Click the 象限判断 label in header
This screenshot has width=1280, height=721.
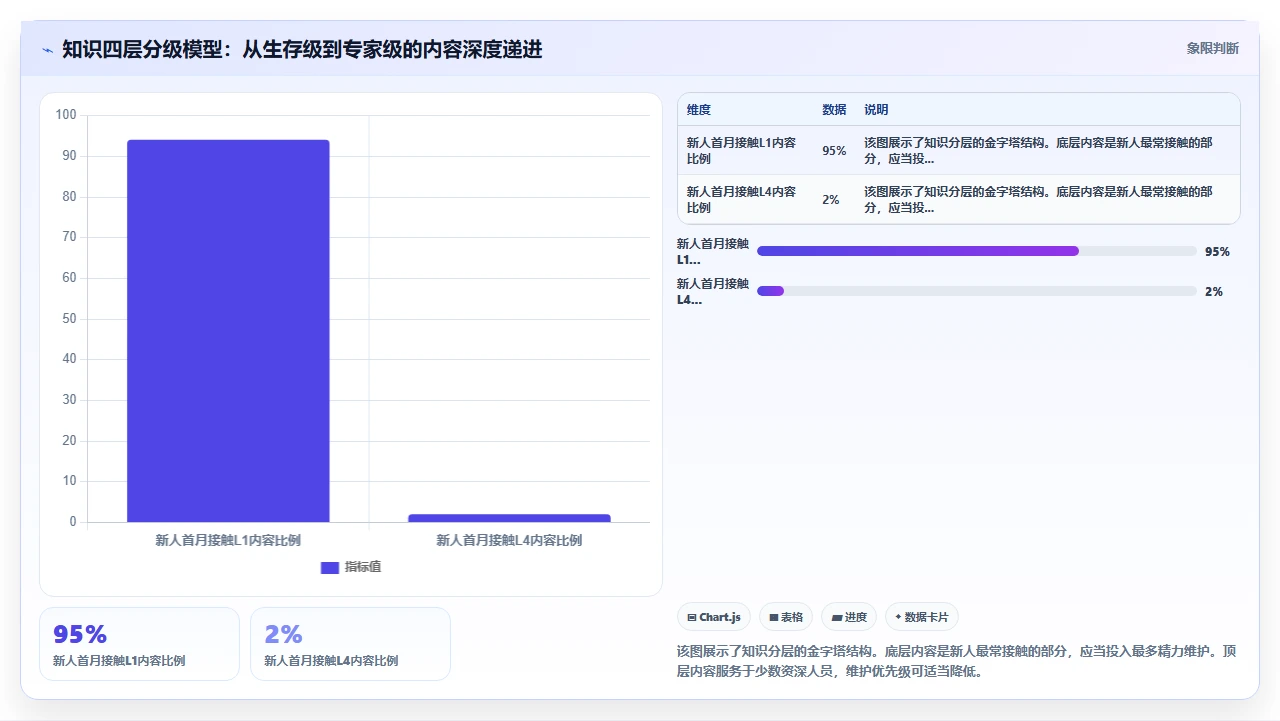pos(1213,48)
